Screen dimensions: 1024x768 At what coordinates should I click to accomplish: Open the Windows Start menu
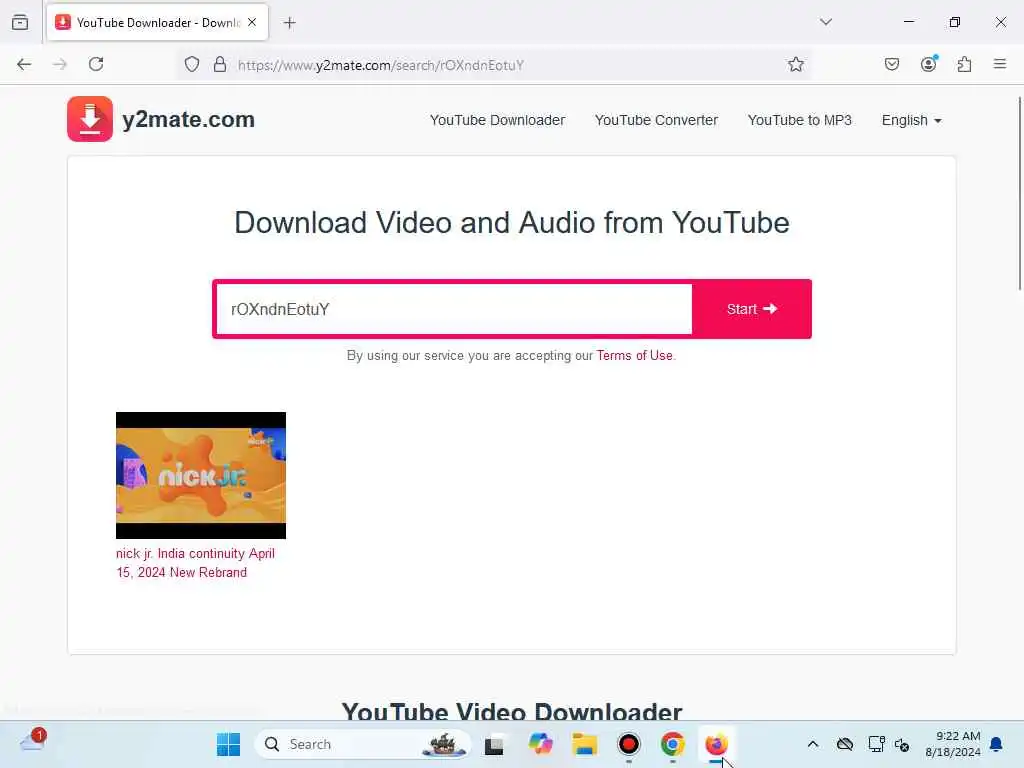tap(228, 744)
